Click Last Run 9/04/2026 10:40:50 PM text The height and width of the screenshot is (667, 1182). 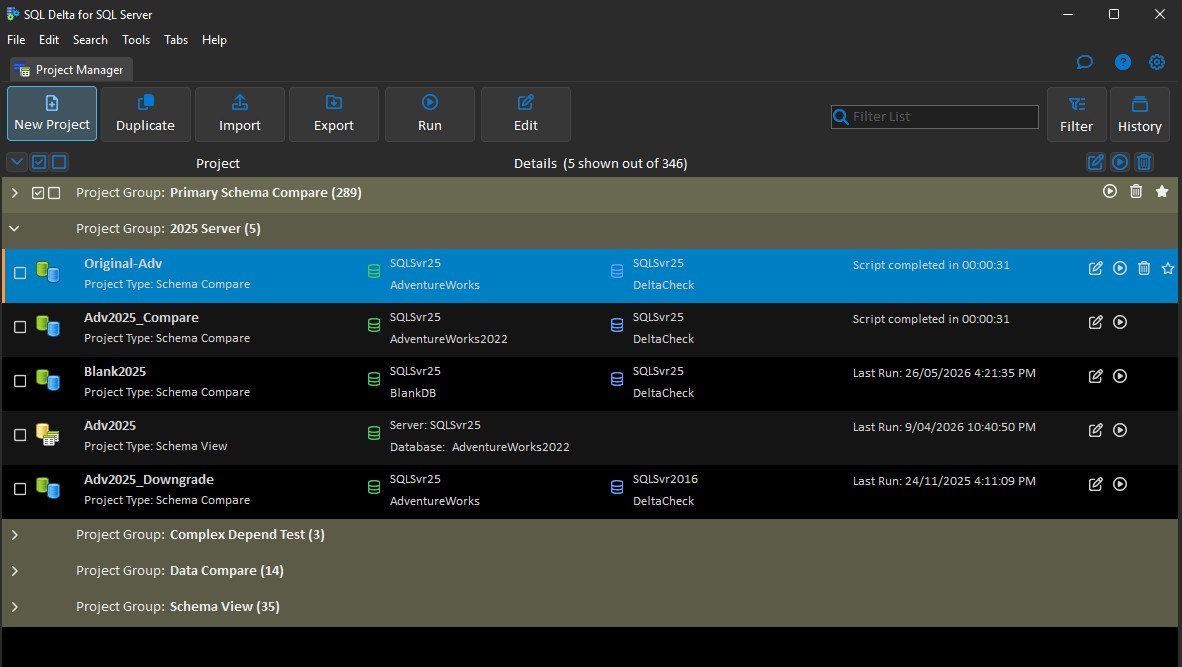(944, 427)
